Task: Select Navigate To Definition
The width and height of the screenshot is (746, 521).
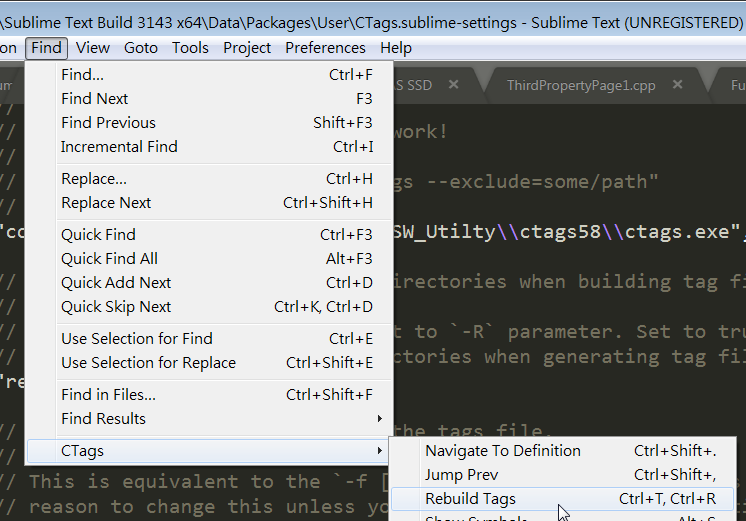Action: click(x=562, y=451)
